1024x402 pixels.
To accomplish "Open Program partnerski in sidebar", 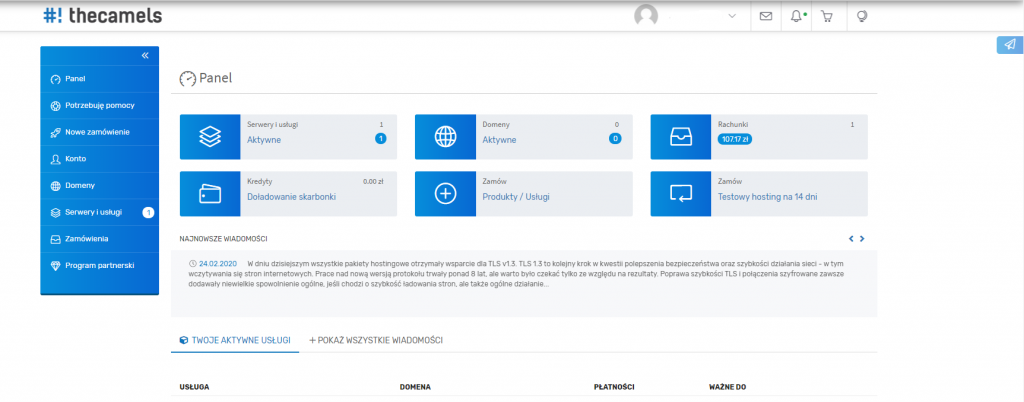I will click(99, 266).
